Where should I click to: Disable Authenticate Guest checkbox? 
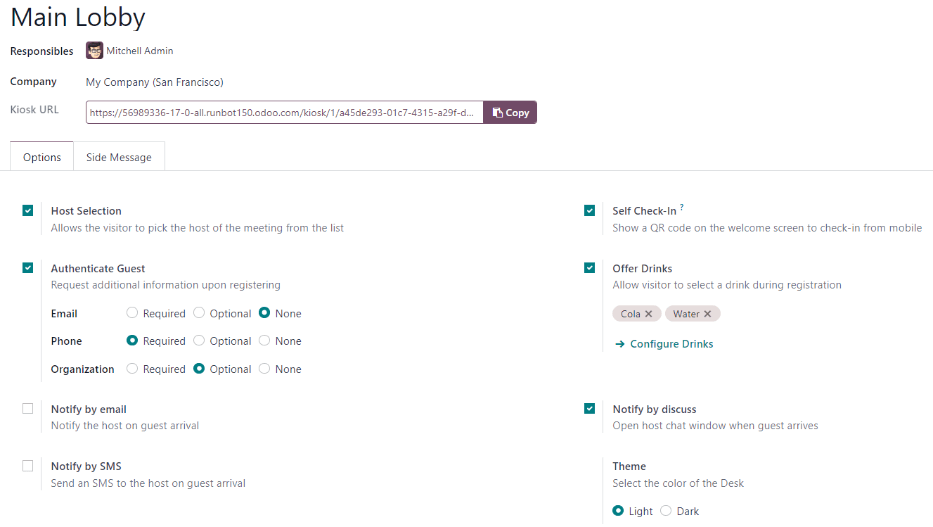pos(28,268)
